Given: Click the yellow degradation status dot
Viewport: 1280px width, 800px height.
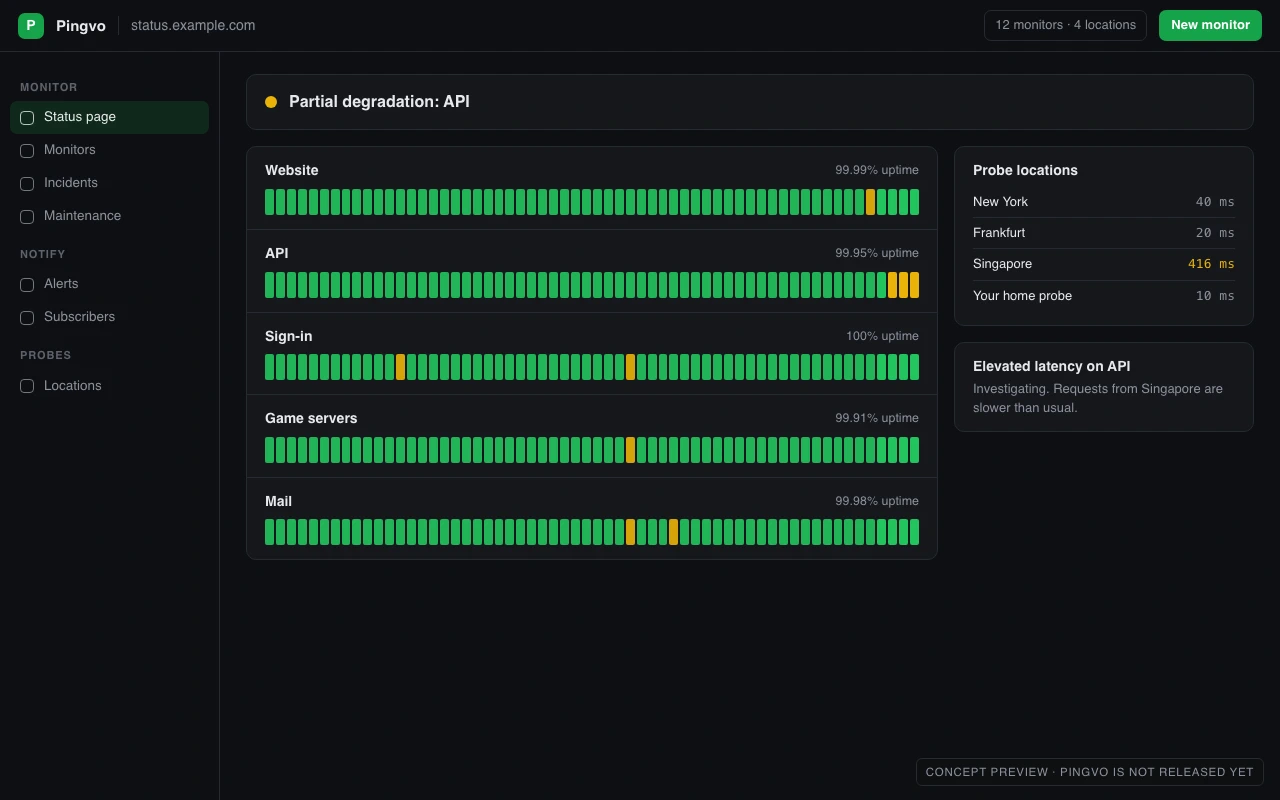Looking at the screenshot, I should tap(271, 102).
